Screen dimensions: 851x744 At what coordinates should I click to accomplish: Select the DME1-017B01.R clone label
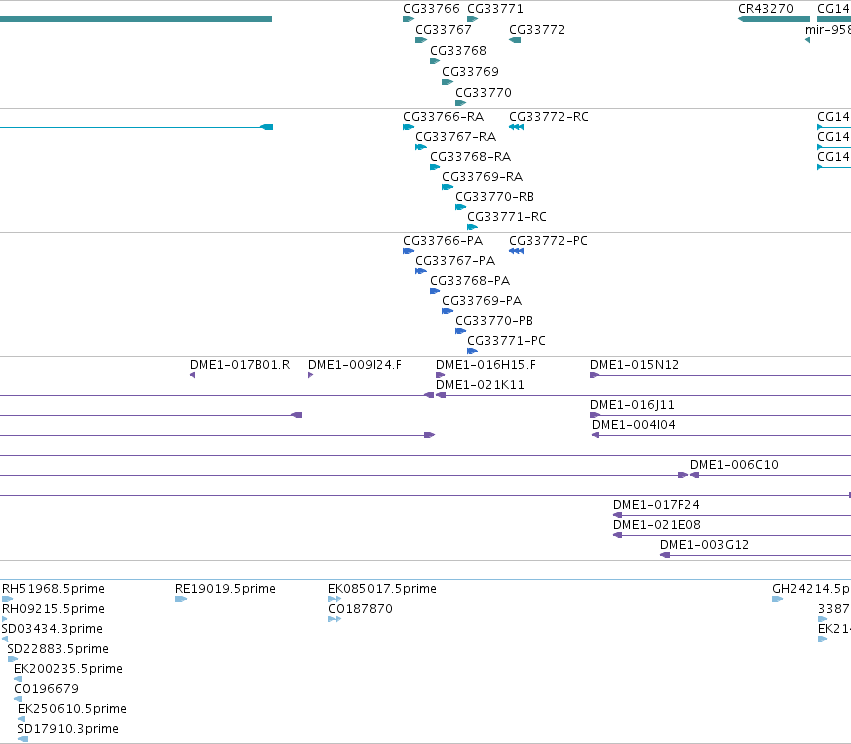pos(240,365)
